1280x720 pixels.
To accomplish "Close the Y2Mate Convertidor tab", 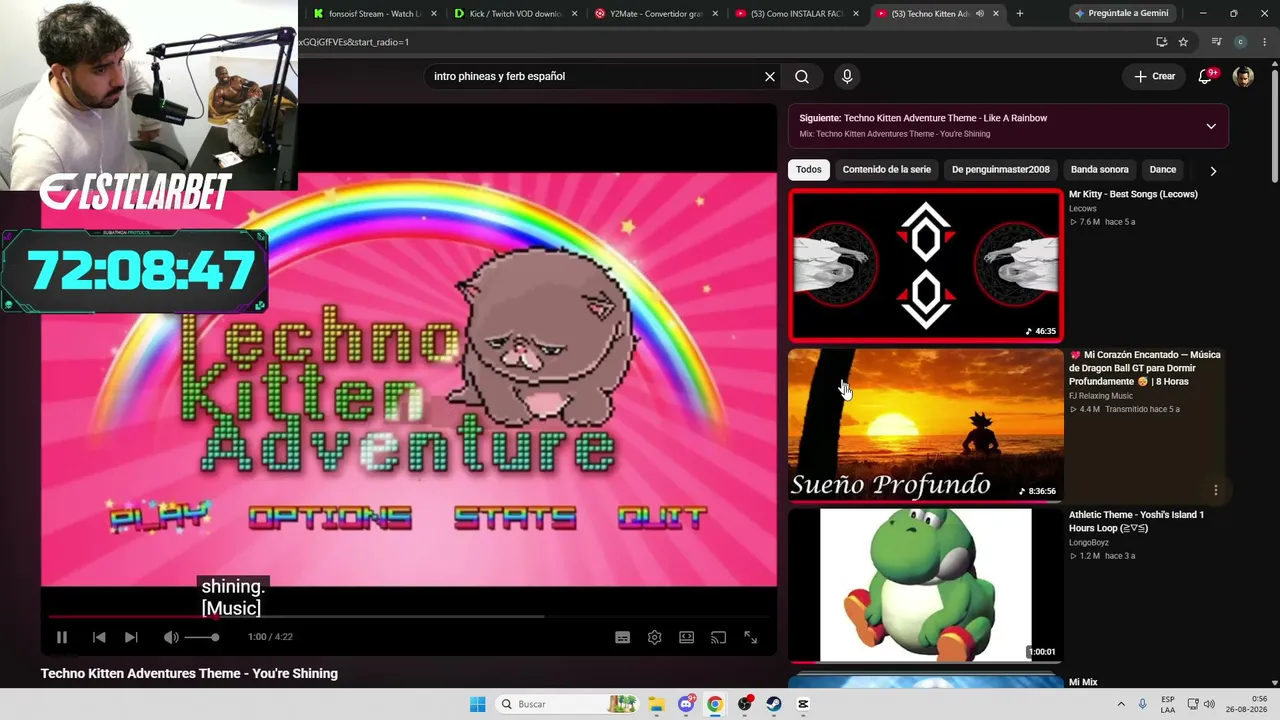I will 715,14.
